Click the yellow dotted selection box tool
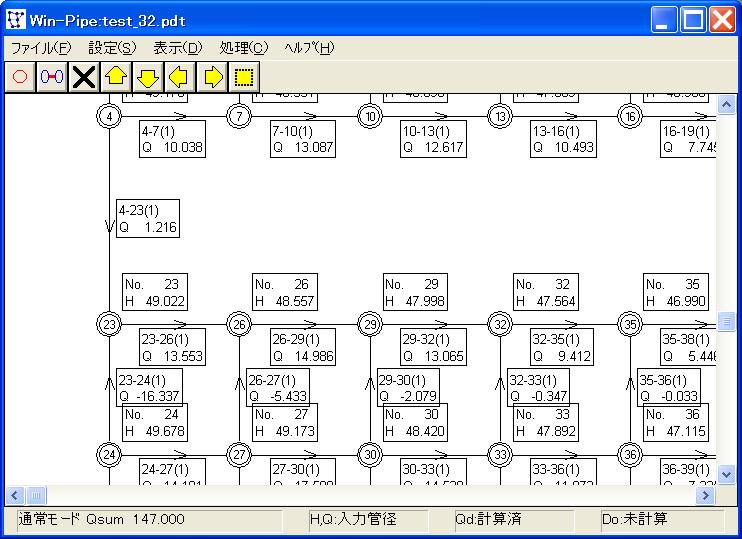742x539 pixels. [242, 76]
